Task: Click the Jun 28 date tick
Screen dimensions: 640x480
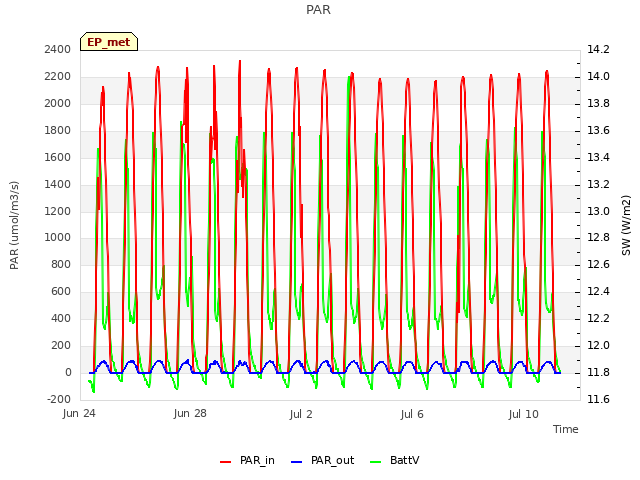Action: (190, 413)
